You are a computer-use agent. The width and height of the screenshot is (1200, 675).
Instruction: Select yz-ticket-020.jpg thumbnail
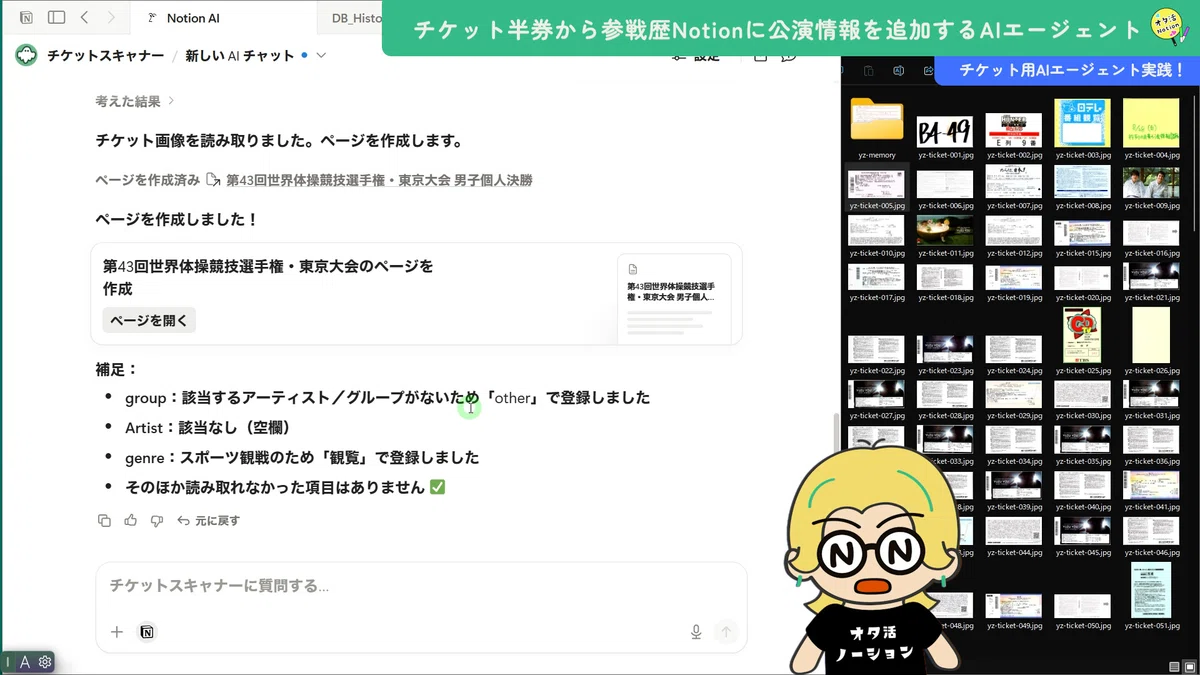[1082, 277]
